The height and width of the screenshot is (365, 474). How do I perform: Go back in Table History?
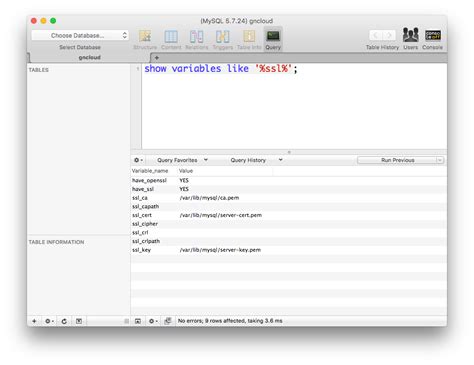coord(376,35)
